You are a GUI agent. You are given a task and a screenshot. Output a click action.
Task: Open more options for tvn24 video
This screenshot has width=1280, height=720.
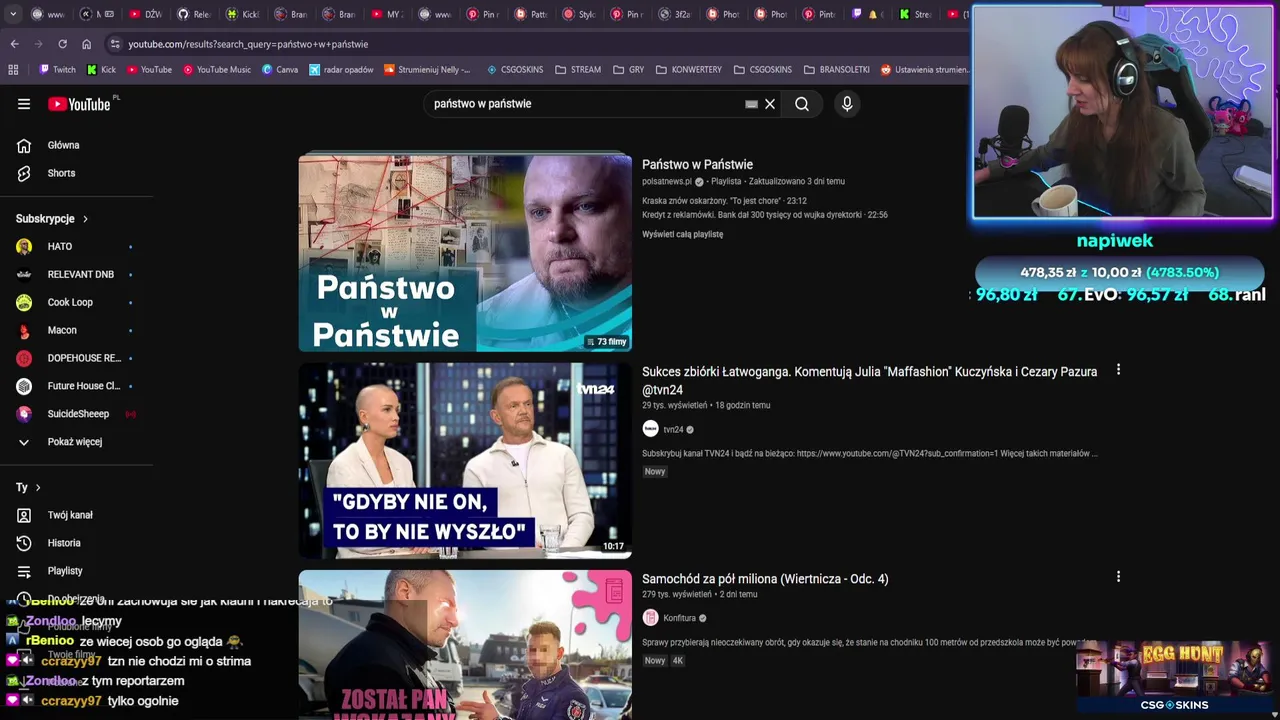tap(1118, 370)
